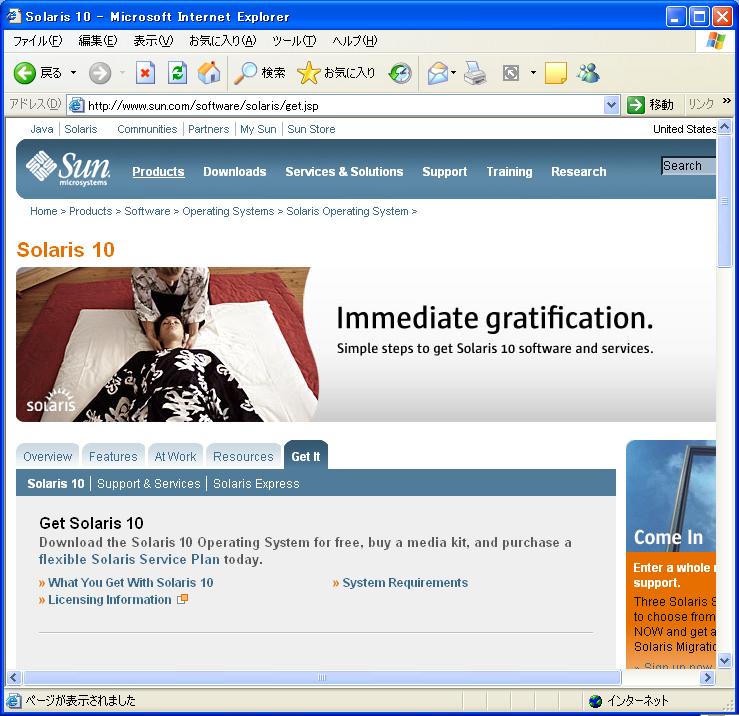
Task: Open the Search (検索) magnifier button
Action: pyautogui.click(x=260, y=73)
